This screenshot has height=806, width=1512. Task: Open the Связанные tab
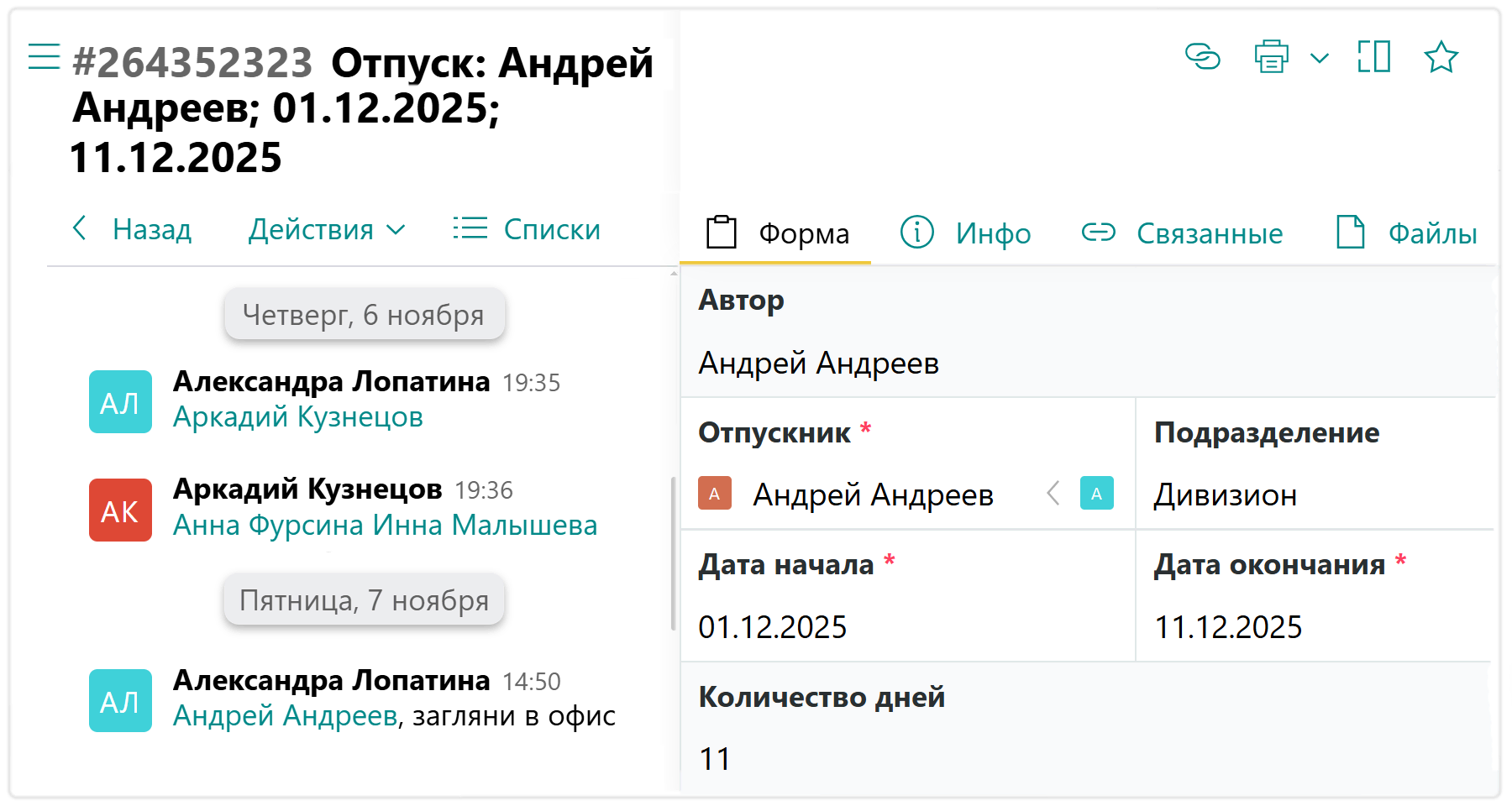point(1182,233)
